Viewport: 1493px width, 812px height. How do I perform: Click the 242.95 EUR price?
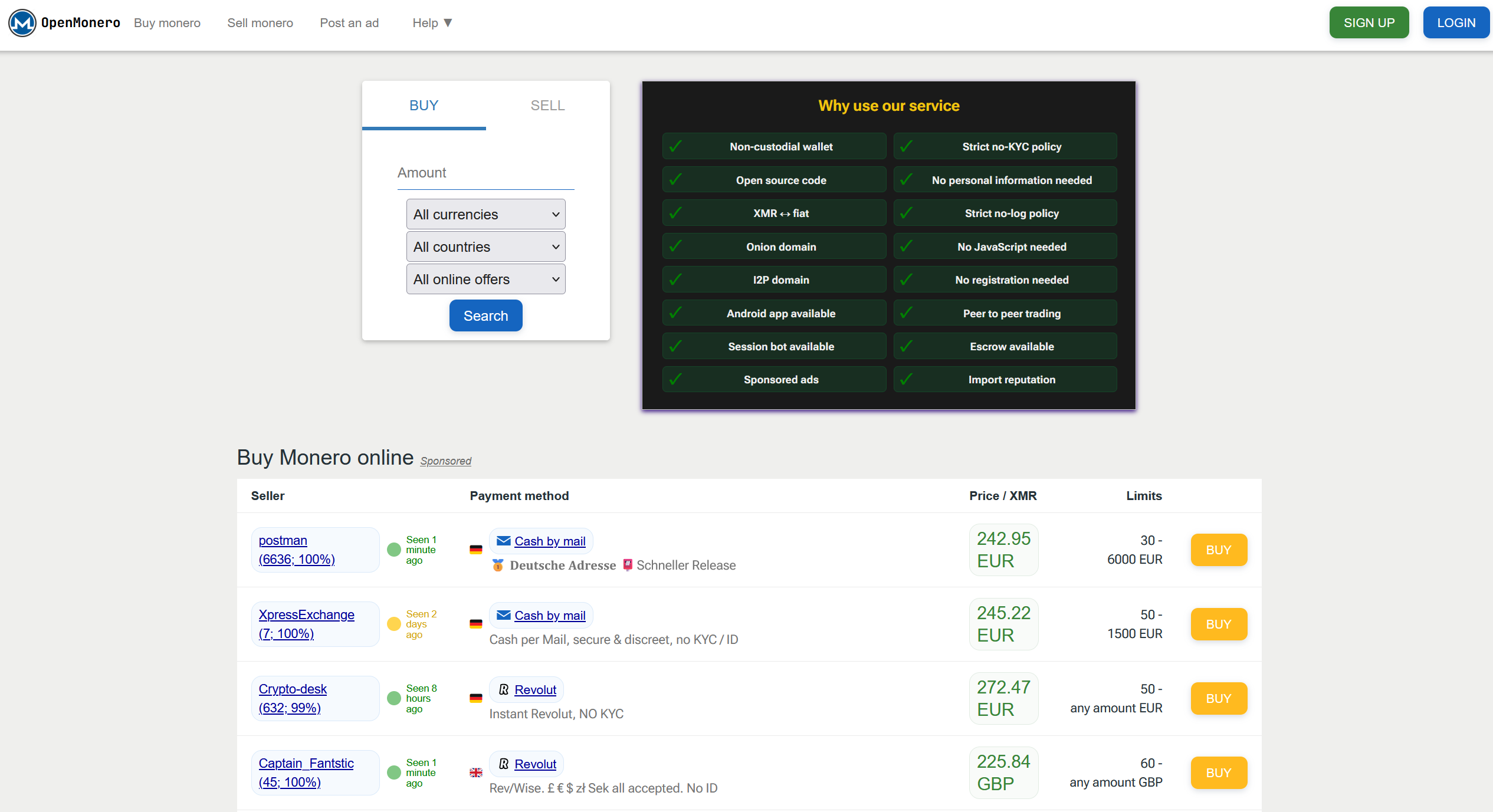tap(1003, 550)
